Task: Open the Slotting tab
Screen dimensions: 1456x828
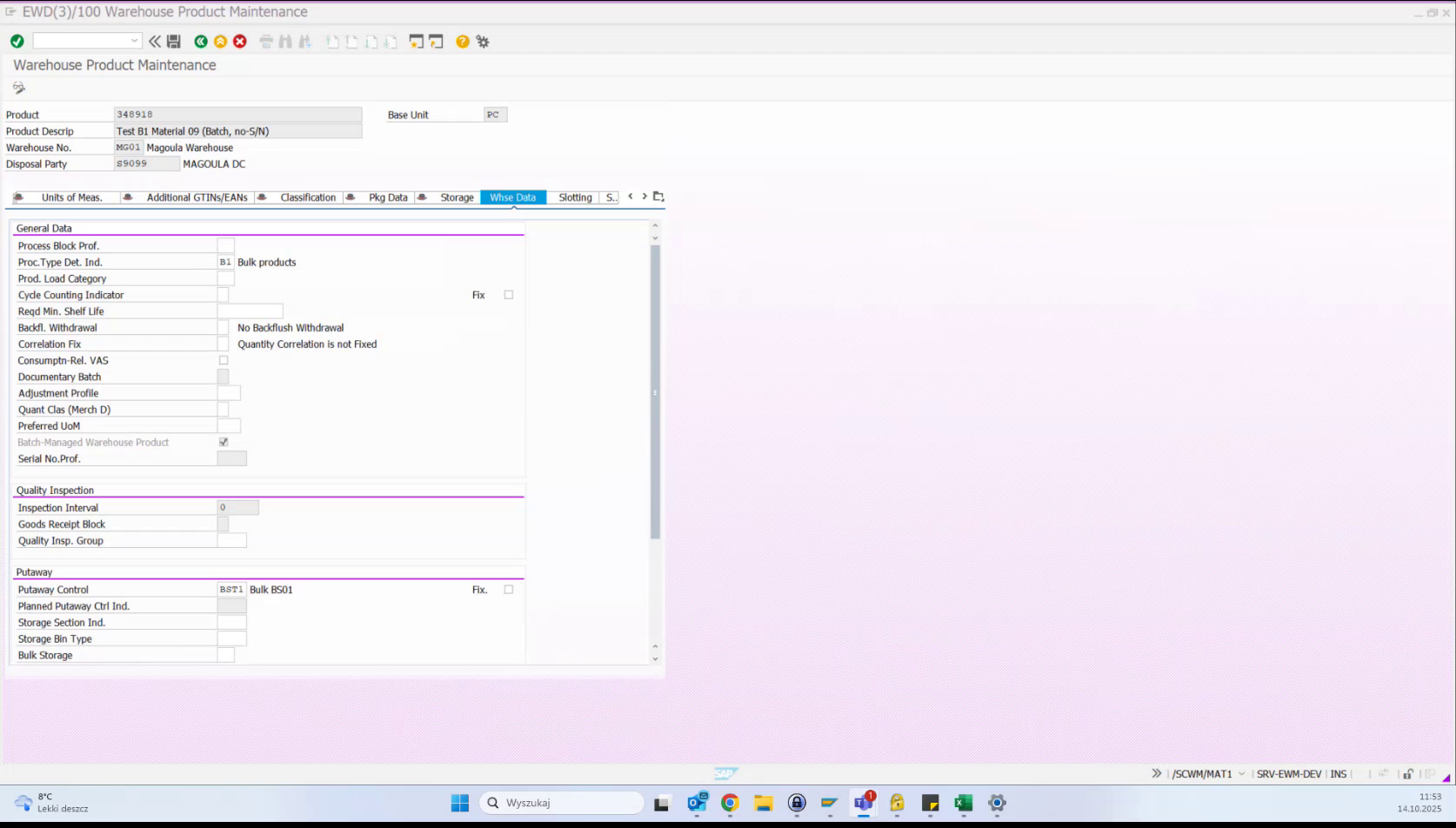Action: 574,197
